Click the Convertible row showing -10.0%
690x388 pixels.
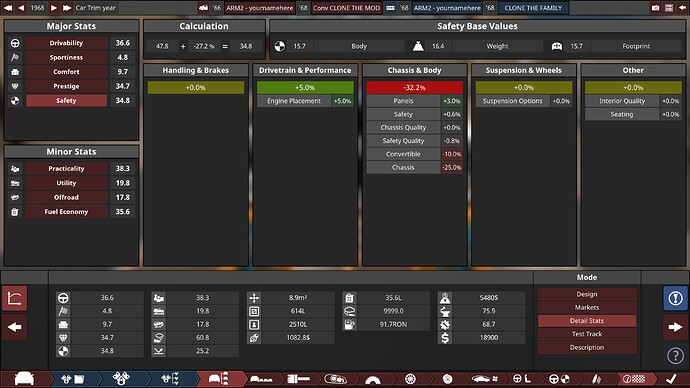[414, 154]
